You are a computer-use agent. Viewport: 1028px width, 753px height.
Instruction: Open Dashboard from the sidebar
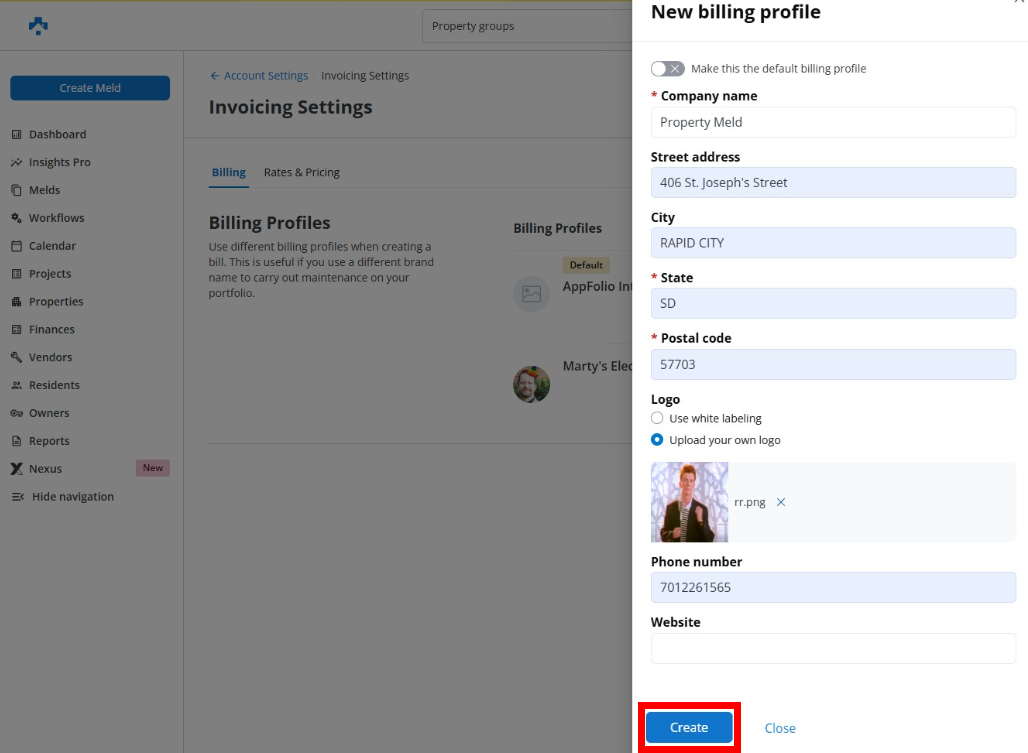click(x=57, y=134)
